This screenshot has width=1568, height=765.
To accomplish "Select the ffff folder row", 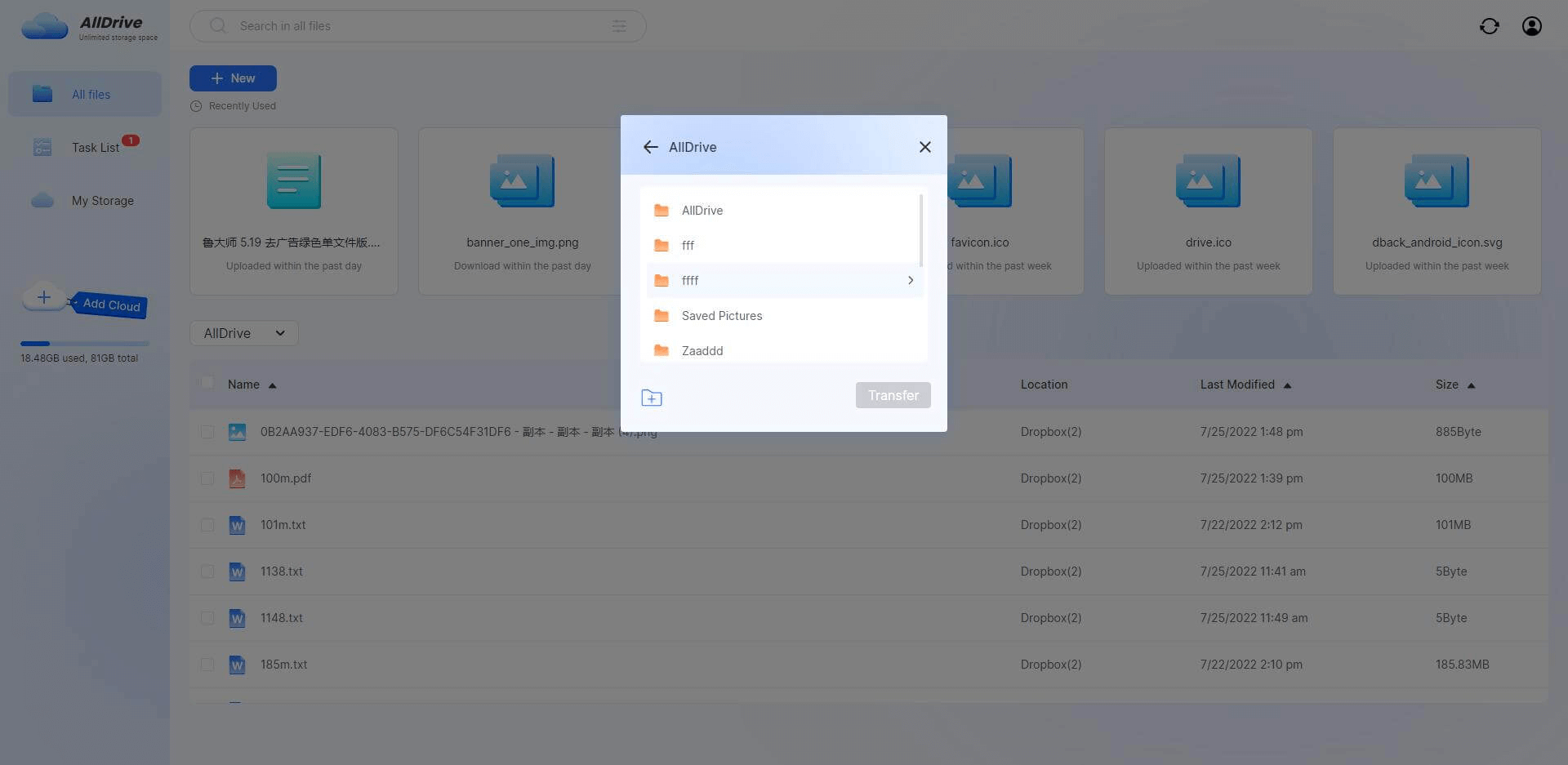I will [x=785, y=280].
